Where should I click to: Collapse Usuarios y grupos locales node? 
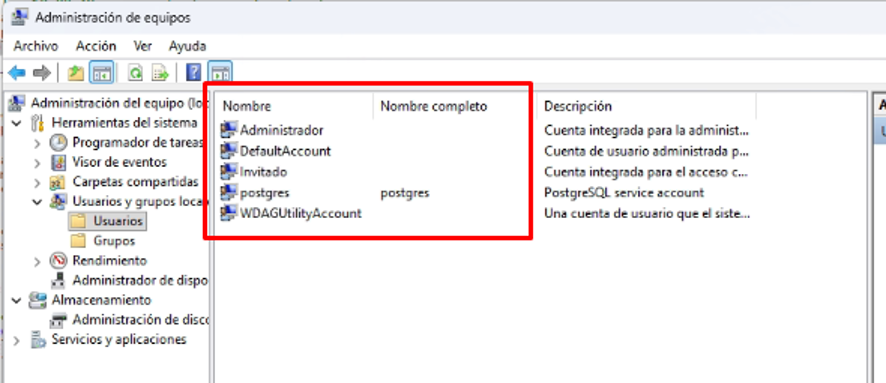[37, 202]
